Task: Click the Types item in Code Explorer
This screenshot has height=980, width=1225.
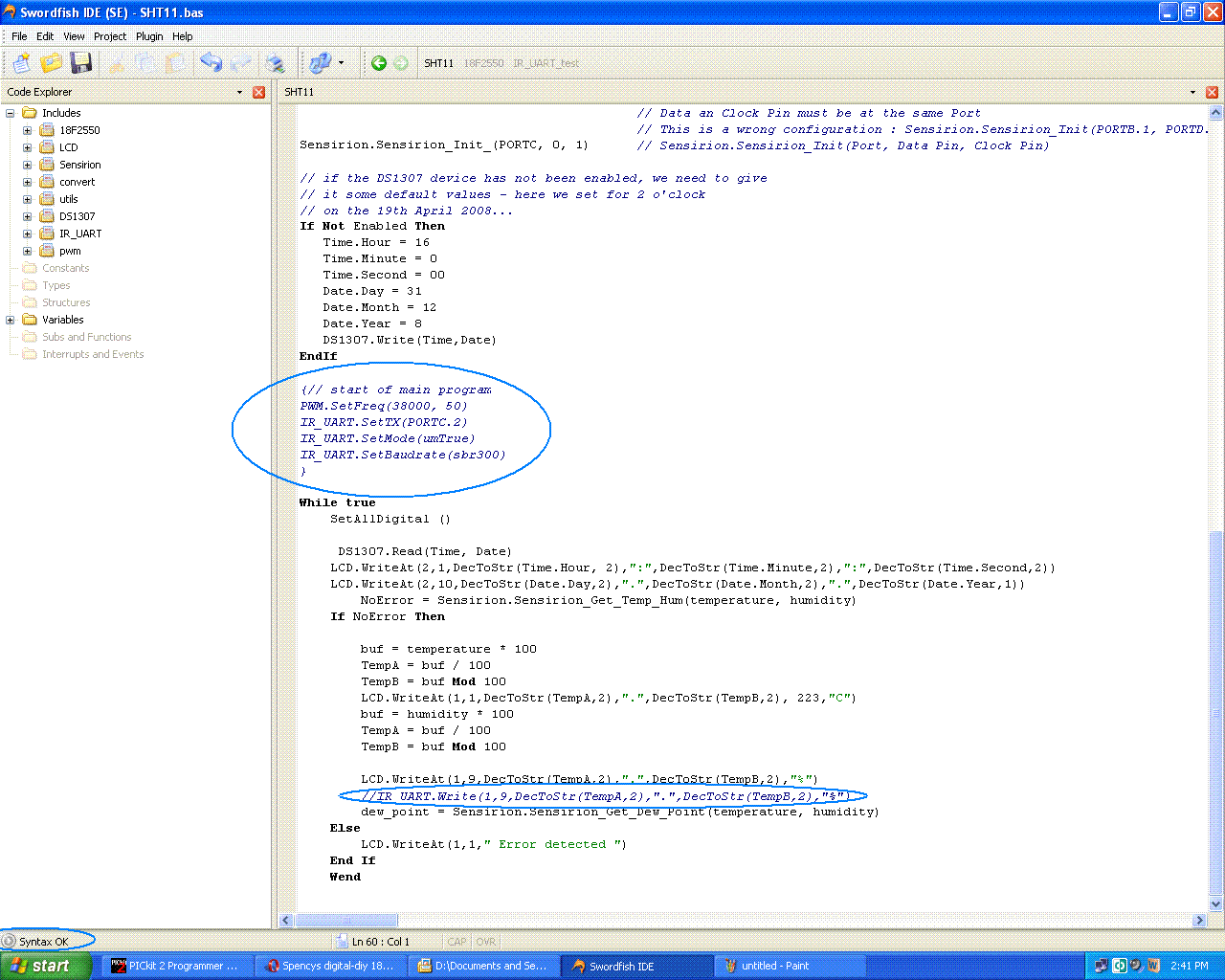Action: click(56, 285)
